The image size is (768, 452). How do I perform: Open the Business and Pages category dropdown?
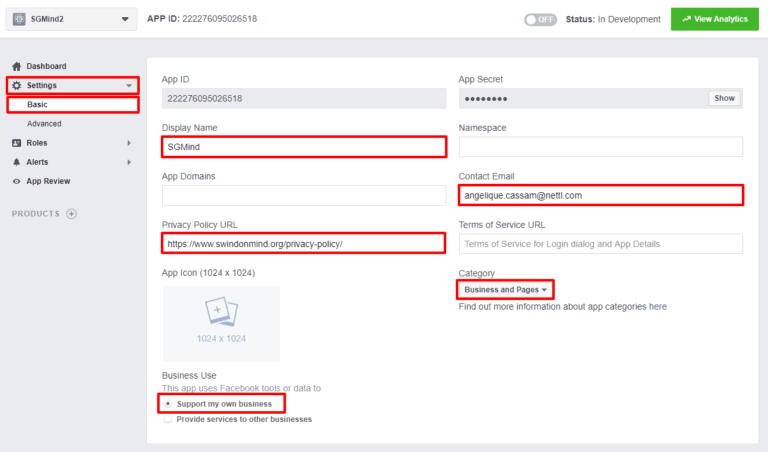[x=505, y=290]
